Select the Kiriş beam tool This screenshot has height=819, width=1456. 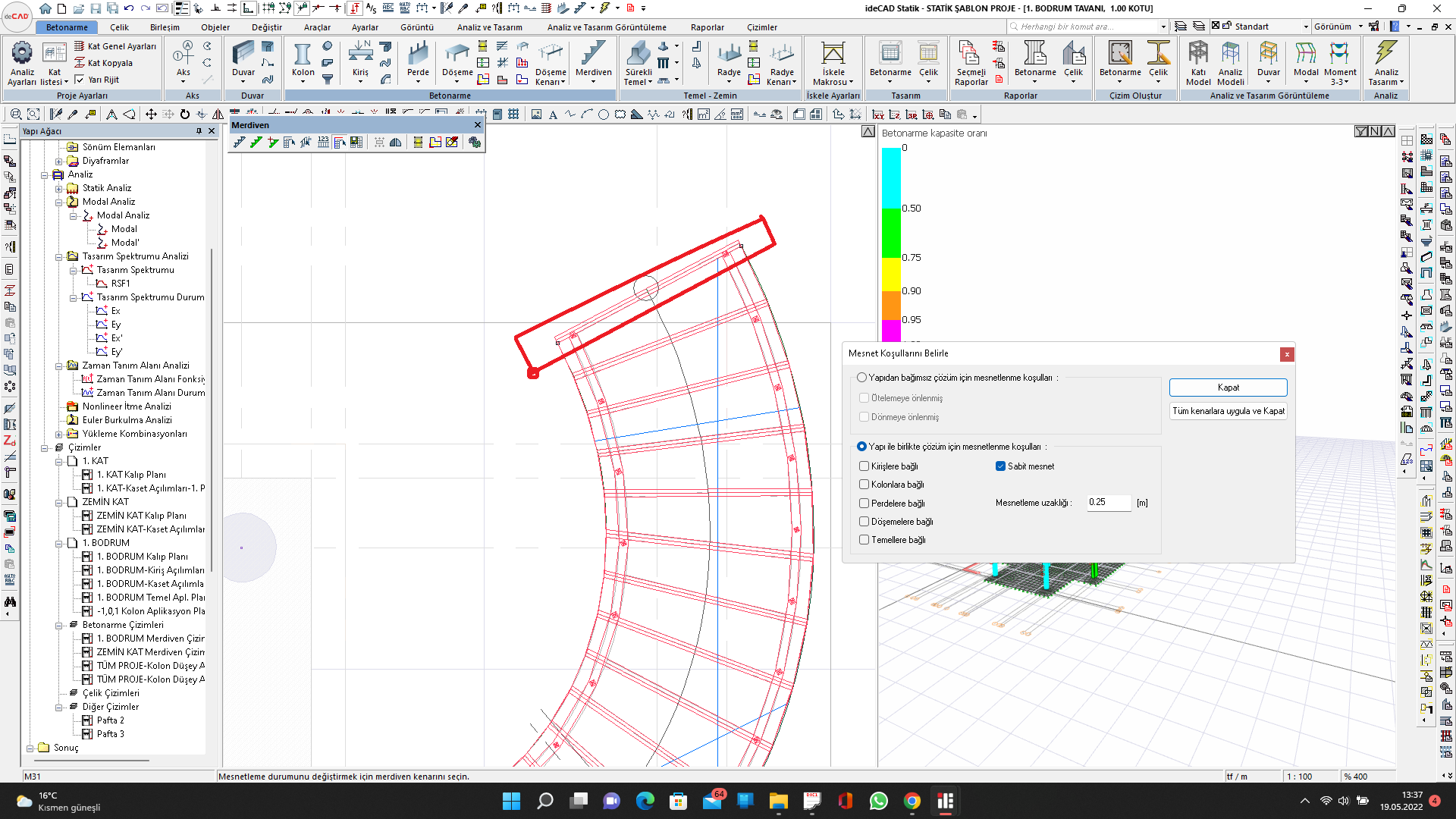click(360, 61)
